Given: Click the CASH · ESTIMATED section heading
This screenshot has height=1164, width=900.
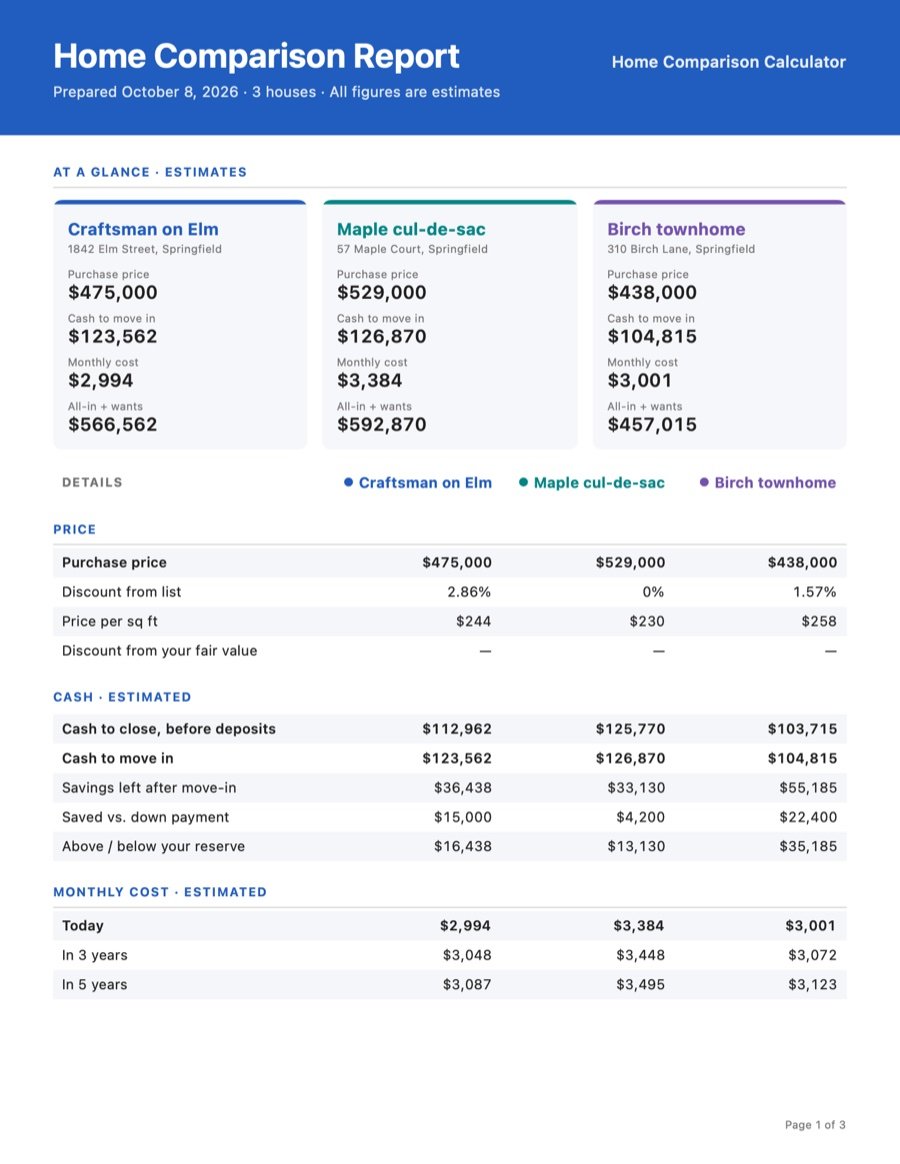Looking at the screenshot, I should [x=122, y=698].
